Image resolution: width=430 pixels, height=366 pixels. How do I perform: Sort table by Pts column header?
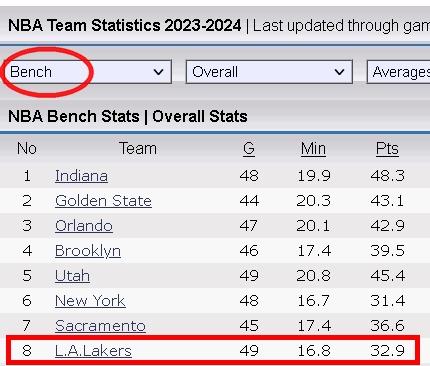point(387,149)
